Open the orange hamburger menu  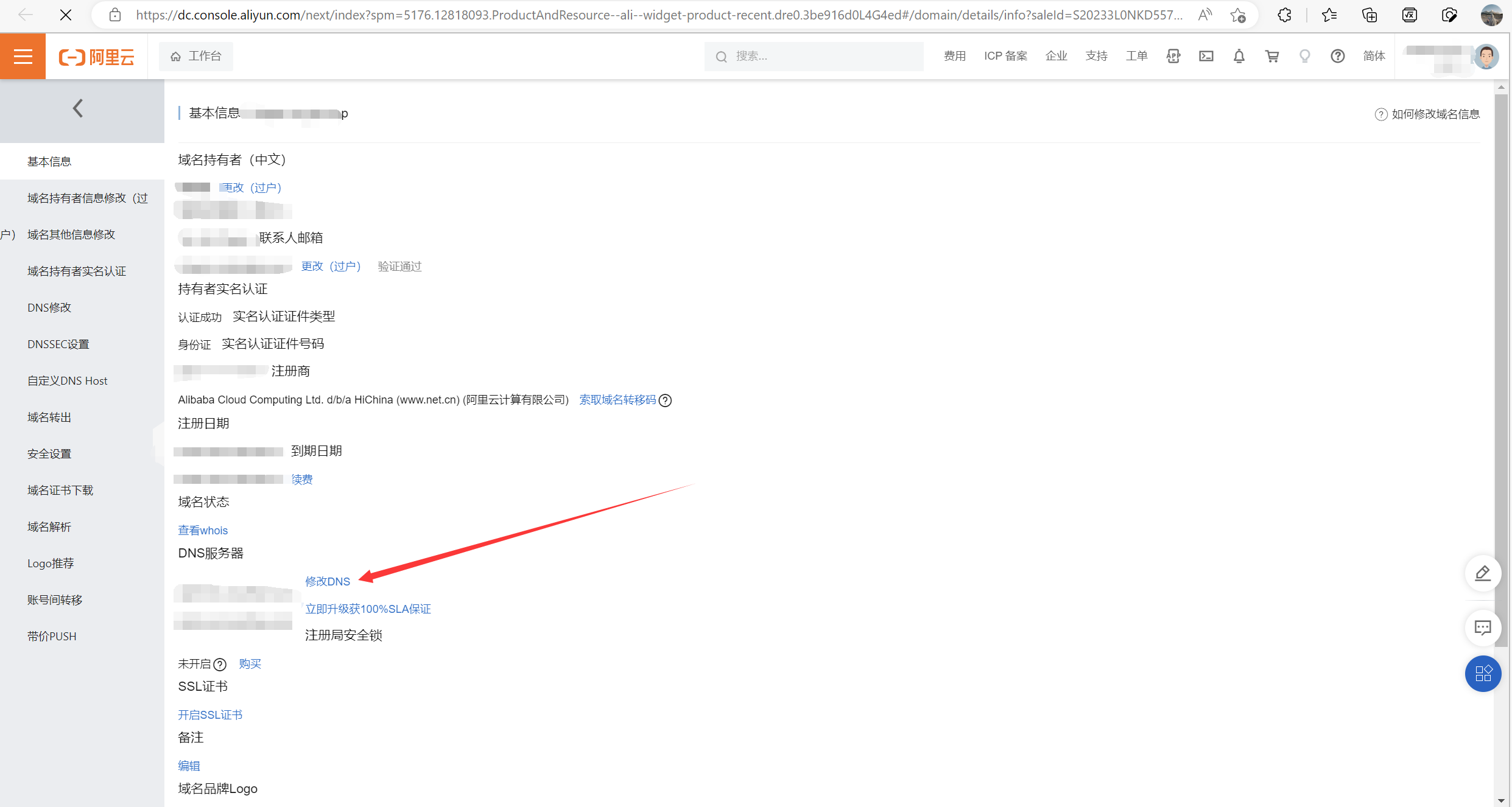click(23, 56)
